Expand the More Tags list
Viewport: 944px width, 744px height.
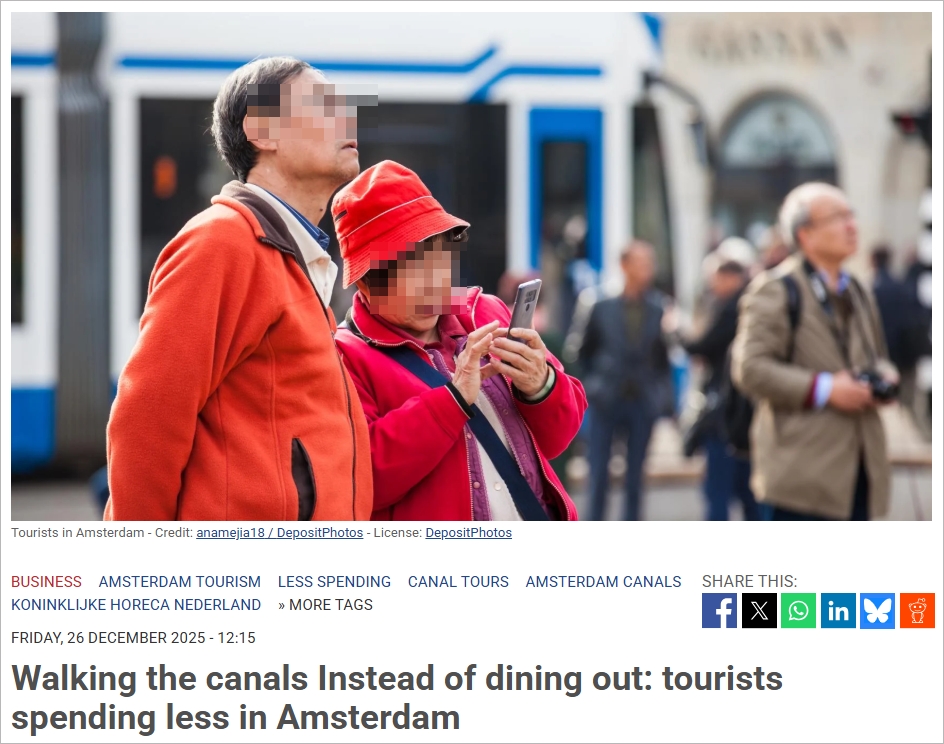325,604
